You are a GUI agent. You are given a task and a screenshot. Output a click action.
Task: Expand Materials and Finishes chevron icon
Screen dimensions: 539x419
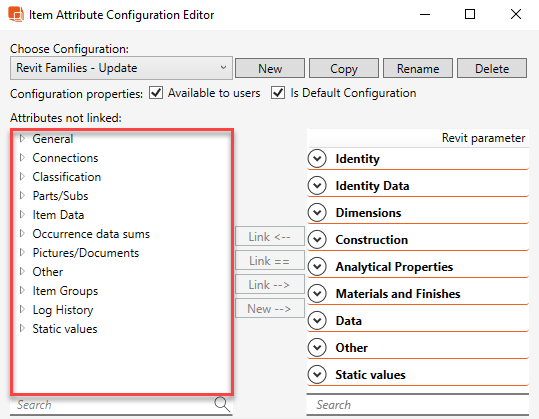(x=317, y=294)
